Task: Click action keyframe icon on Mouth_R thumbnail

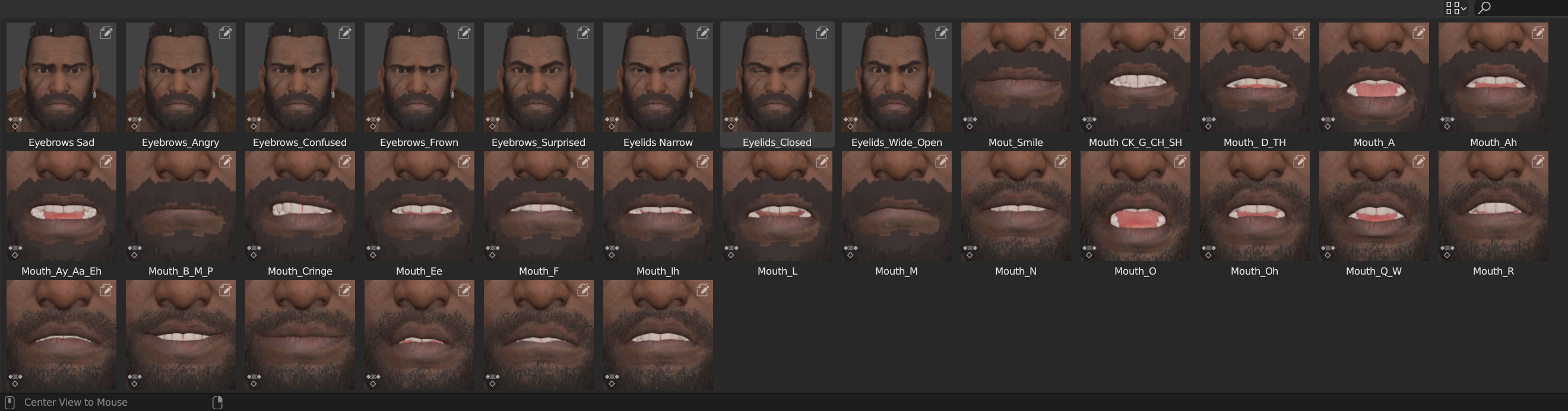Action: click(1446, 252)
